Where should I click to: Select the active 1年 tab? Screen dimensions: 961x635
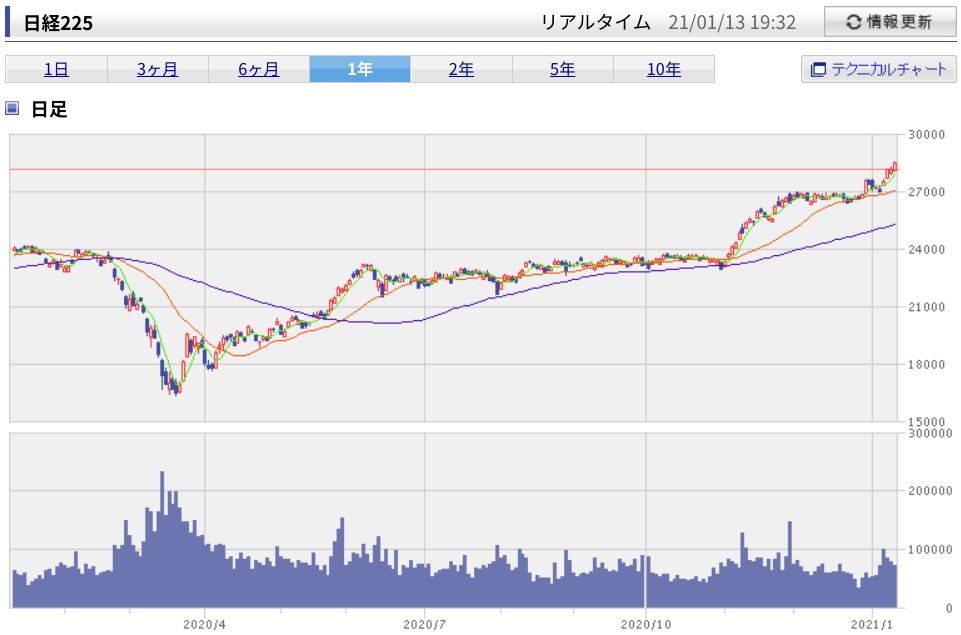(360, 69)
